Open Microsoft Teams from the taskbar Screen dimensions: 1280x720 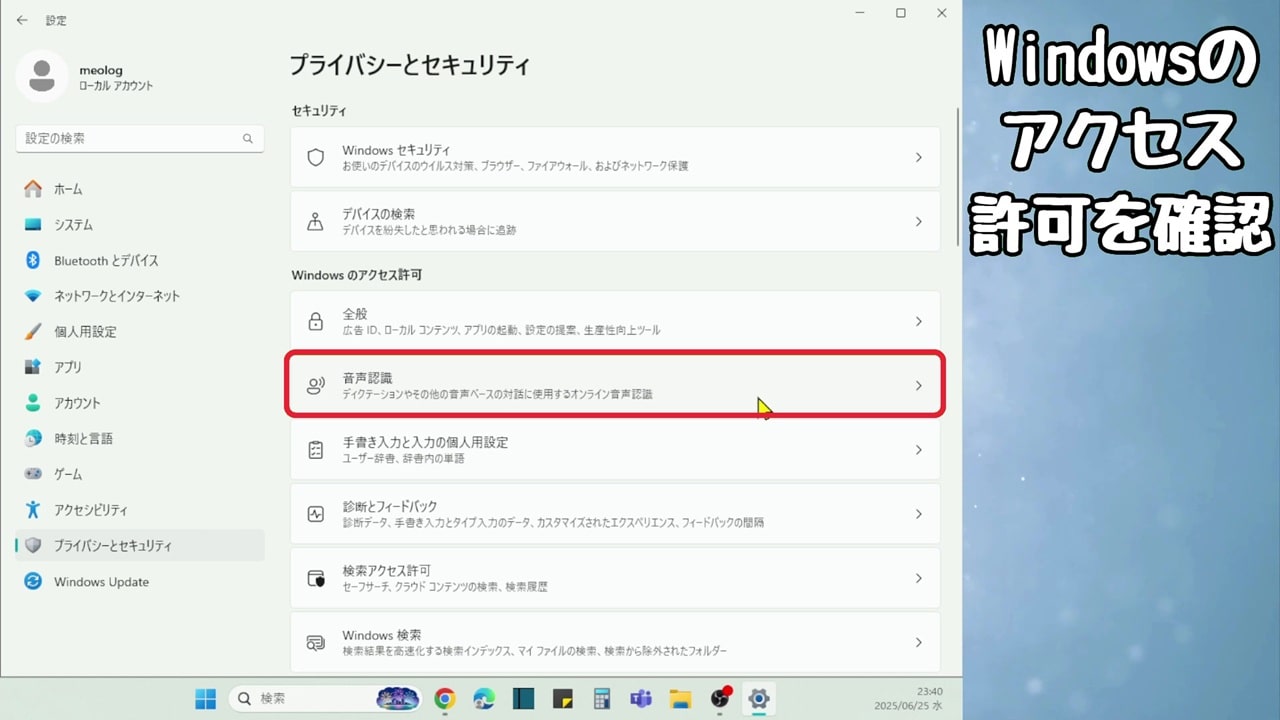click(x=641, y=699)
